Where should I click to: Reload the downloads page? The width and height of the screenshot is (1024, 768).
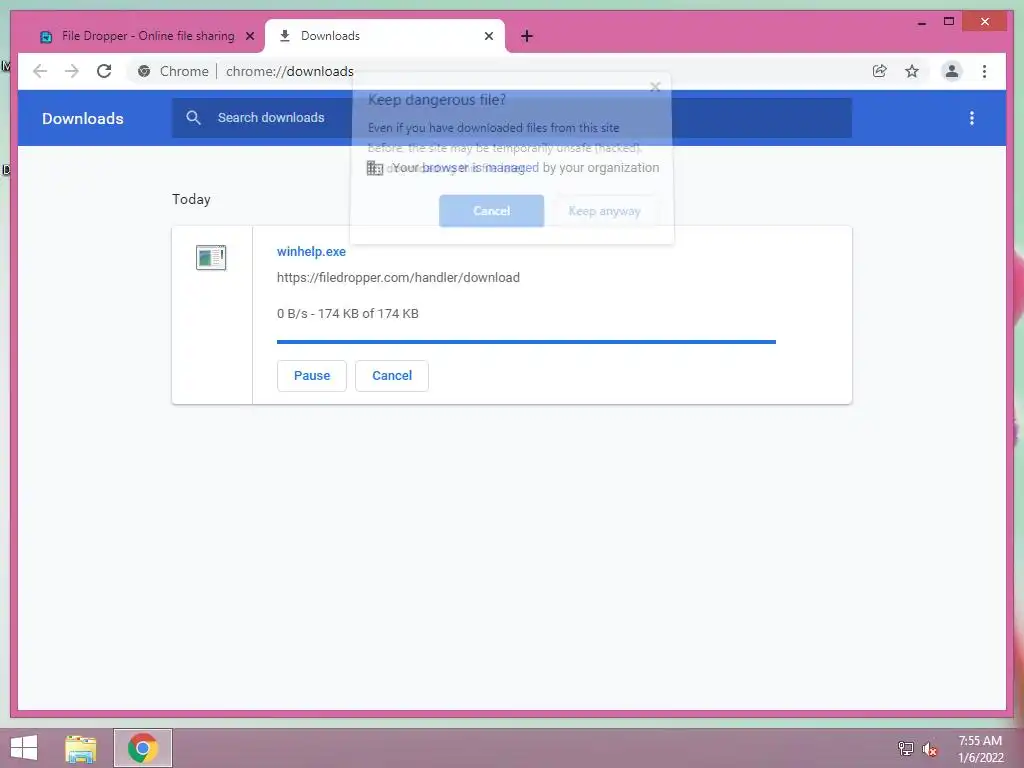(104, 71)
